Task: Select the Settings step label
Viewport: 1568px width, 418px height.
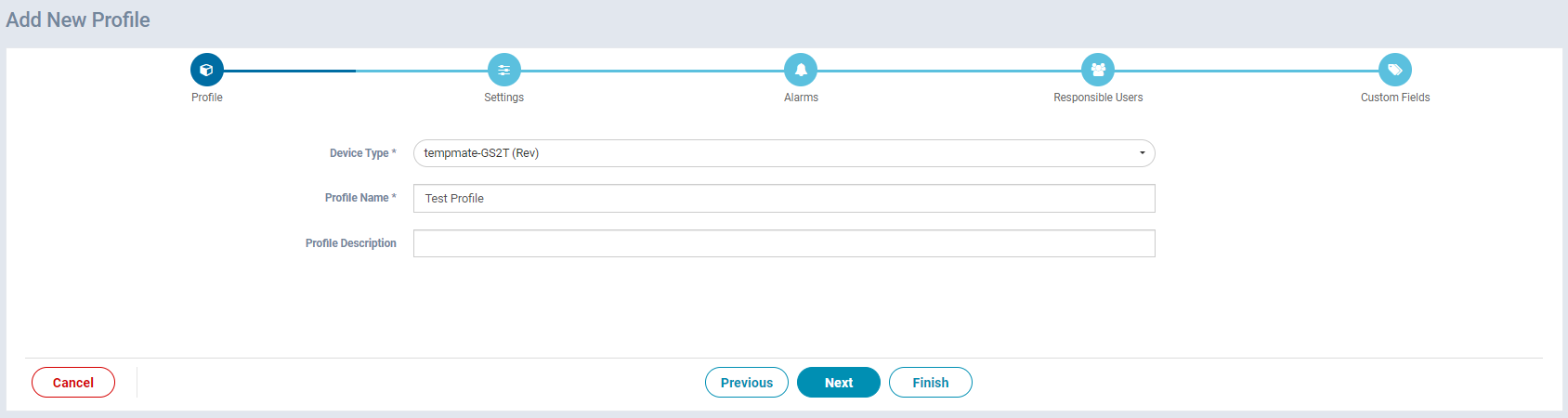Action: [x=504, y=98]
